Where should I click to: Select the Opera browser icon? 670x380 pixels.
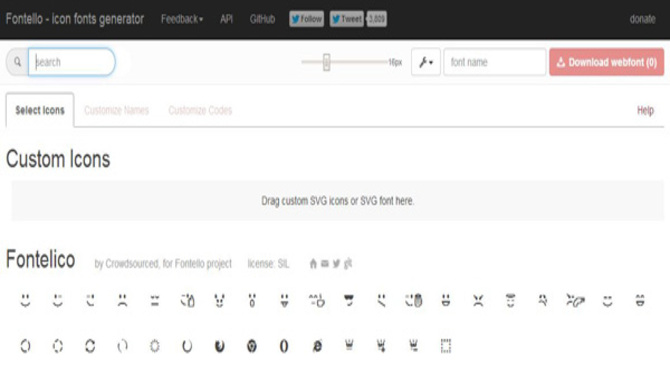click(284, 346)
